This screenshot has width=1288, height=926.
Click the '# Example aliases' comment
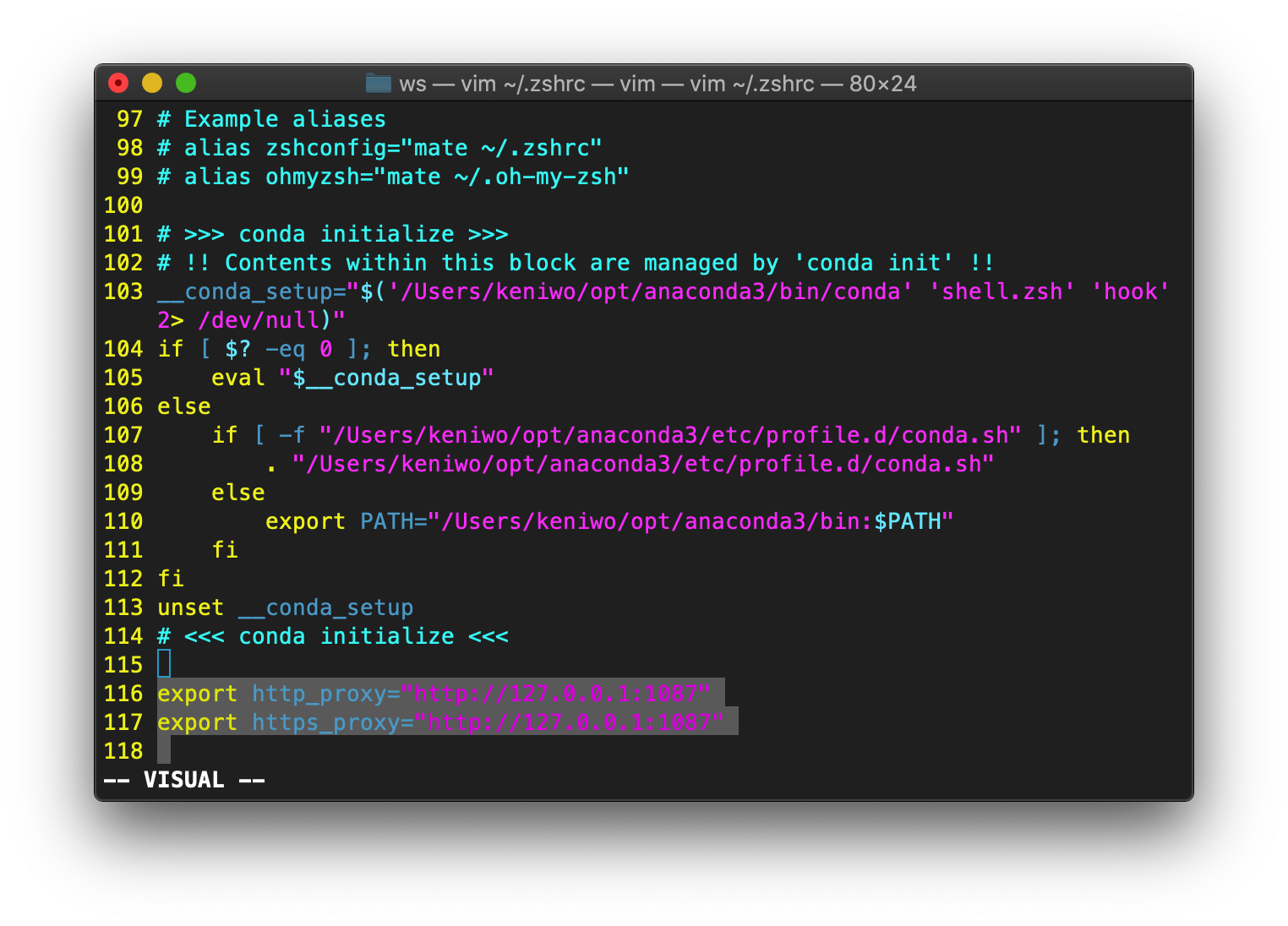click(271, 119)
